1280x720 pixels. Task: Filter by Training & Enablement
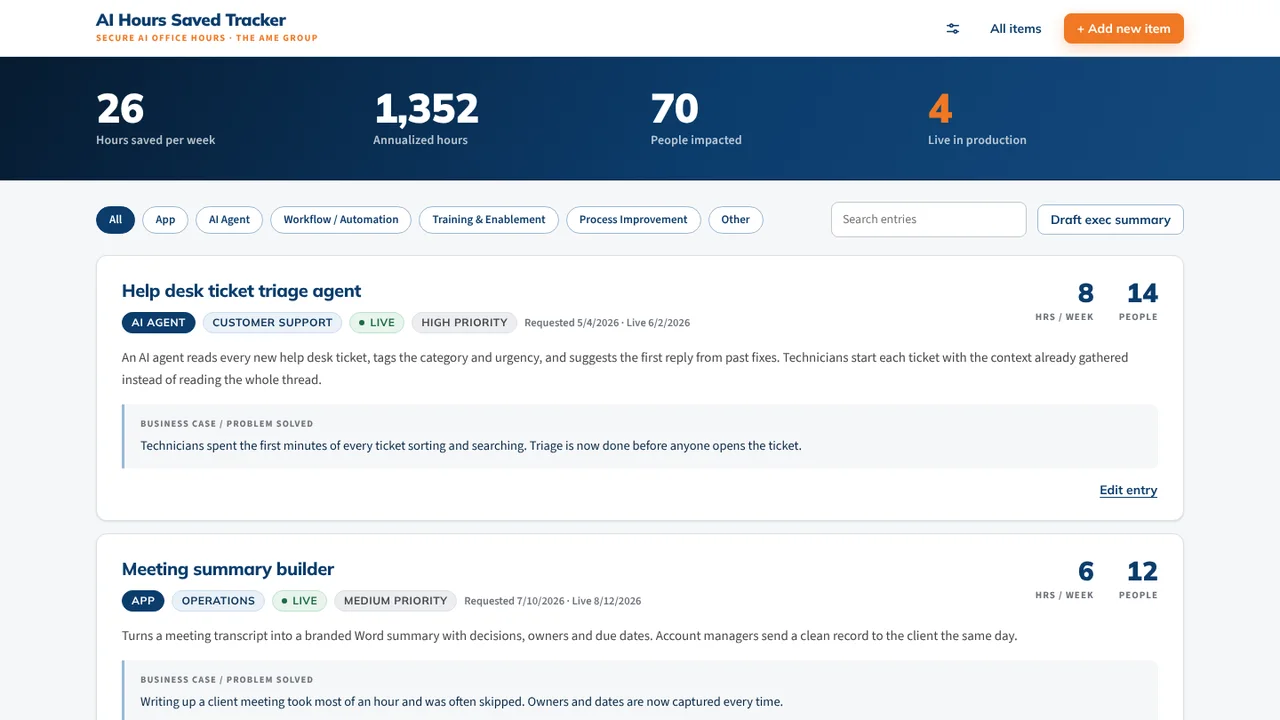point(488,220)
